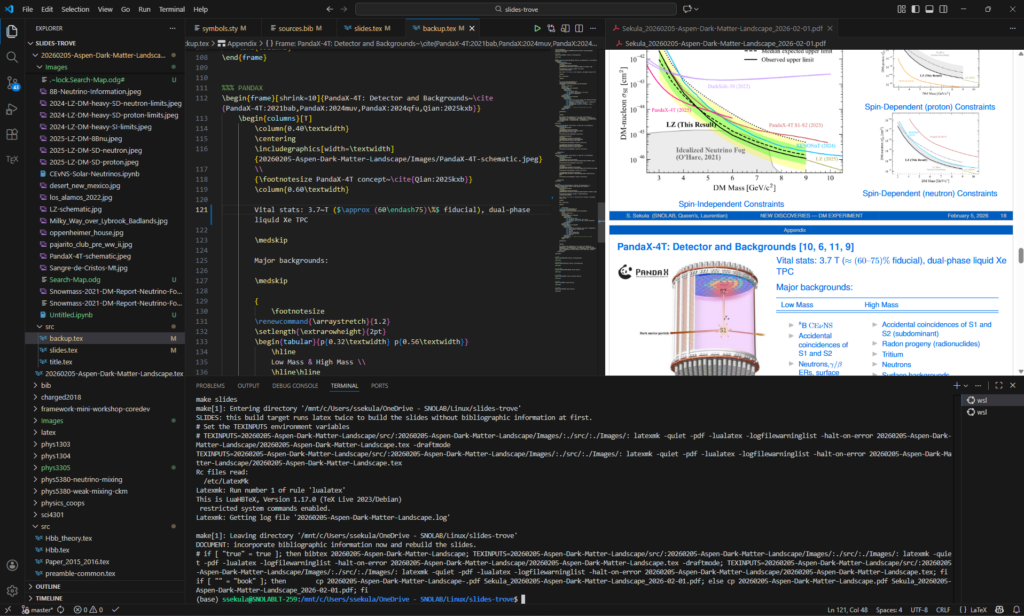Toggle the secondary side bar

point(943,8)
